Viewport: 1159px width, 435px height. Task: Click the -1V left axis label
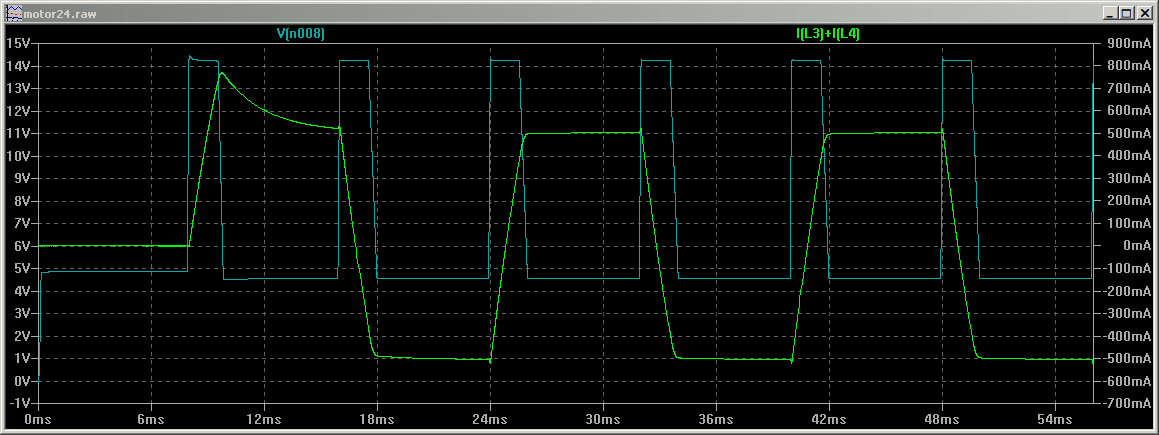pyautogui.click(x=18, y=403)
